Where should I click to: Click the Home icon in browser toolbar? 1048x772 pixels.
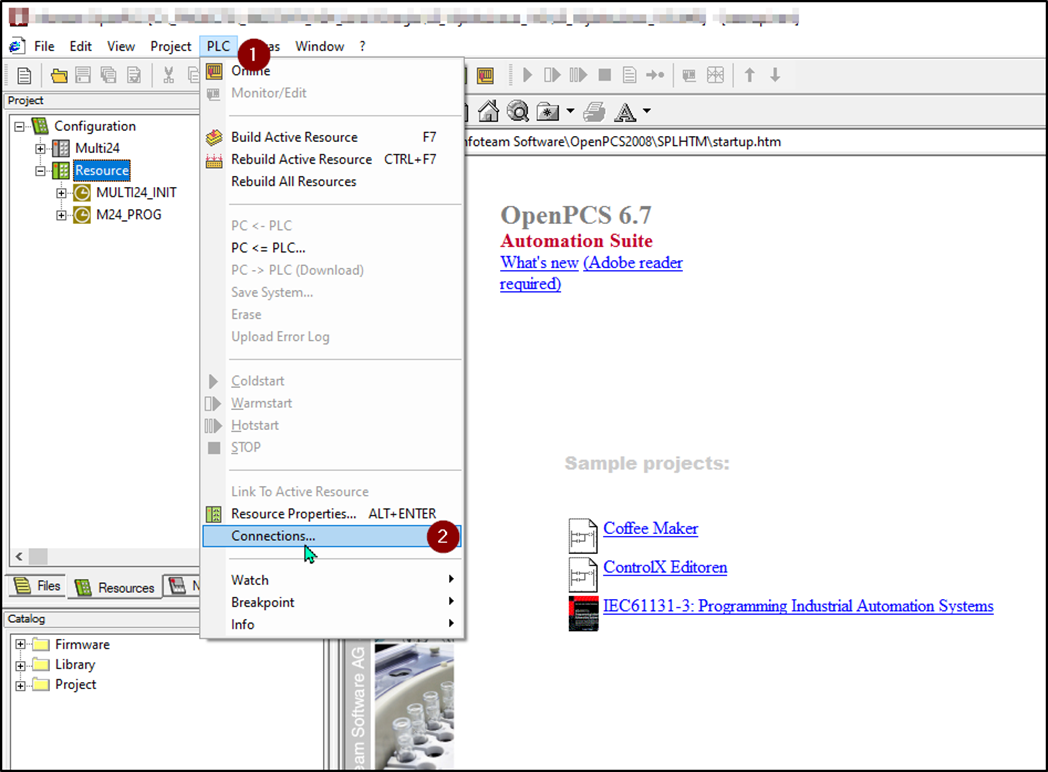[x=489, y=111]
